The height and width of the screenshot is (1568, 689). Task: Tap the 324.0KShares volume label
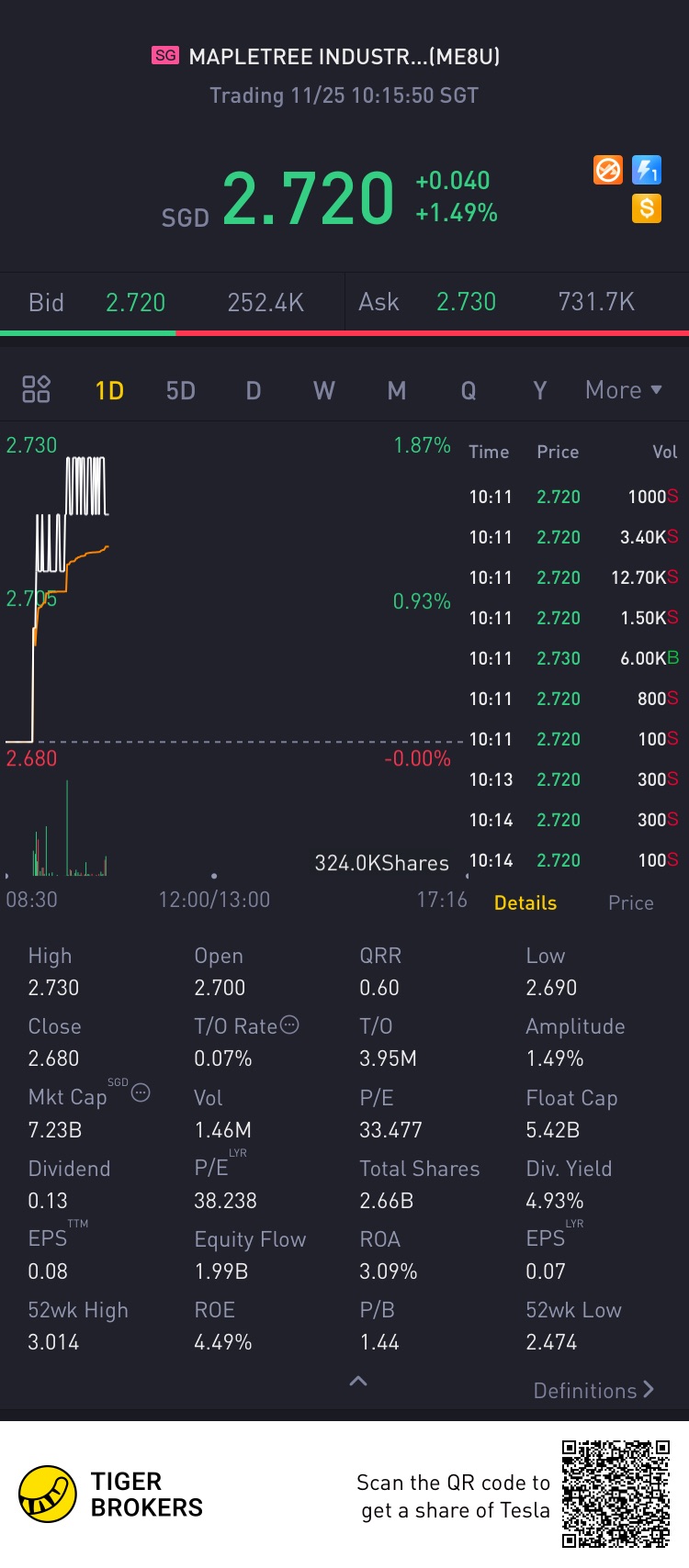(382, 863)
